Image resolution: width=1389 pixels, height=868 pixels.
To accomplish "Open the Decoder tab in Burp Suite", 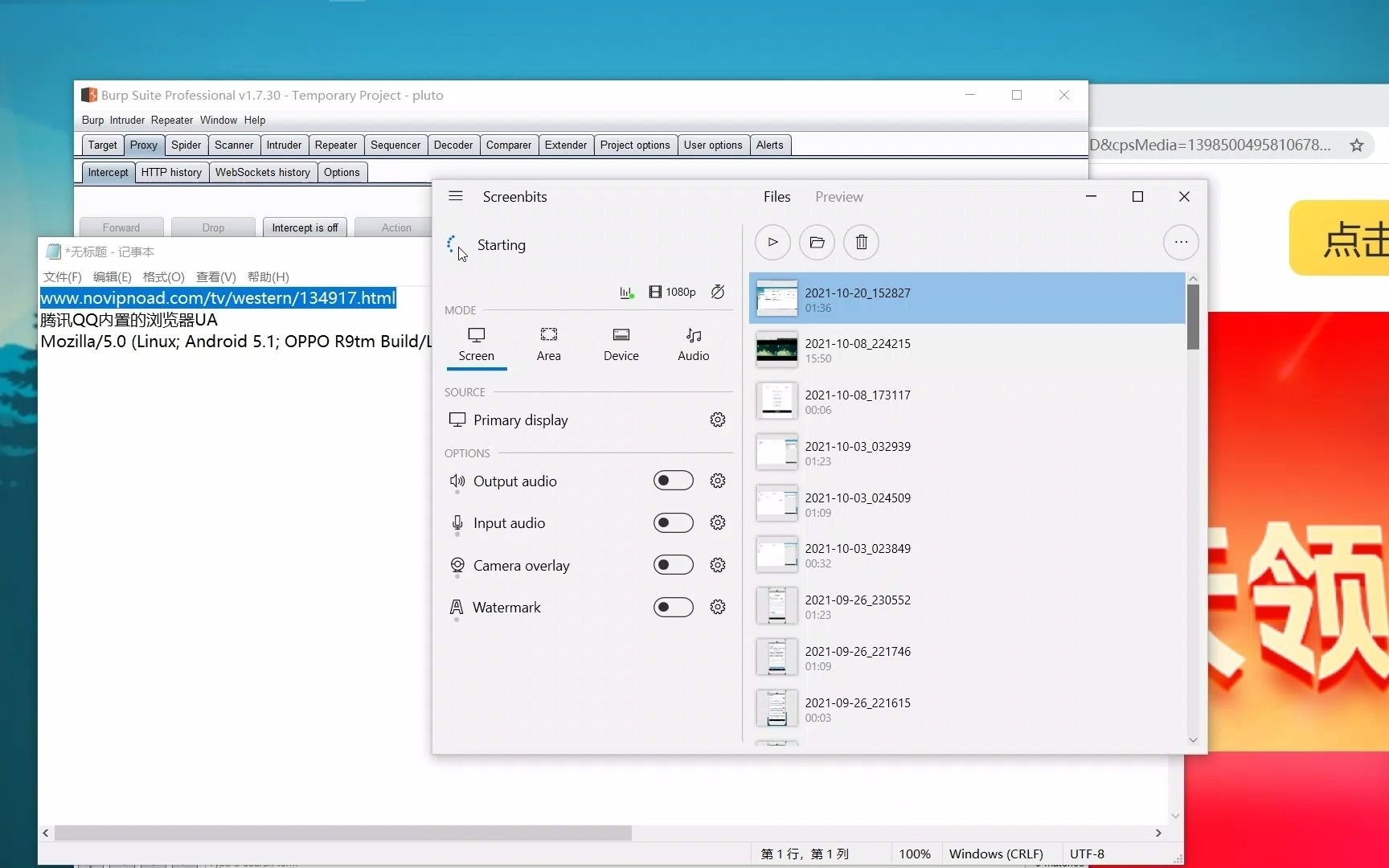I will [x=453, y=145].
